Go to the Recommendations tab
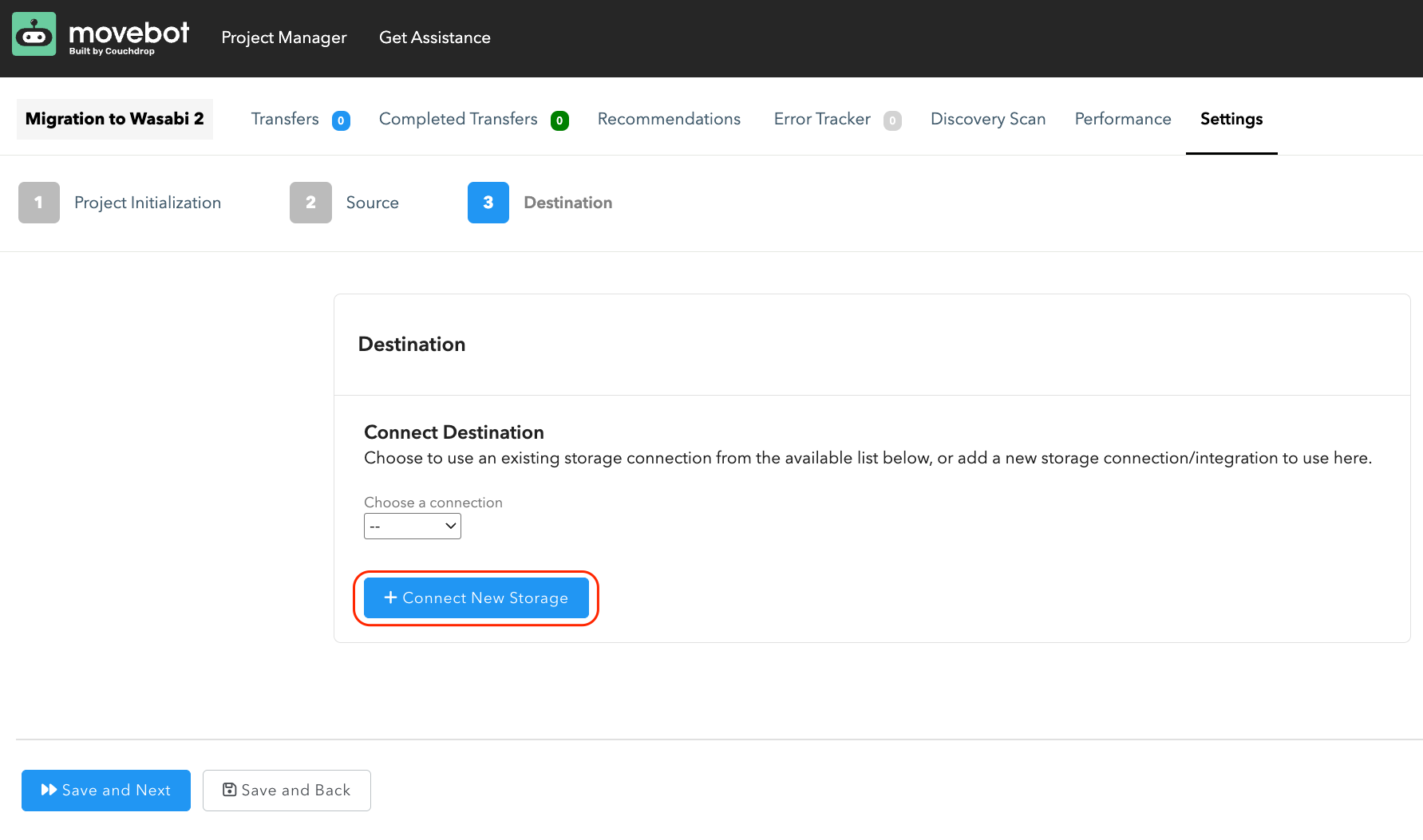1423x840 pixels. [669, 119]
